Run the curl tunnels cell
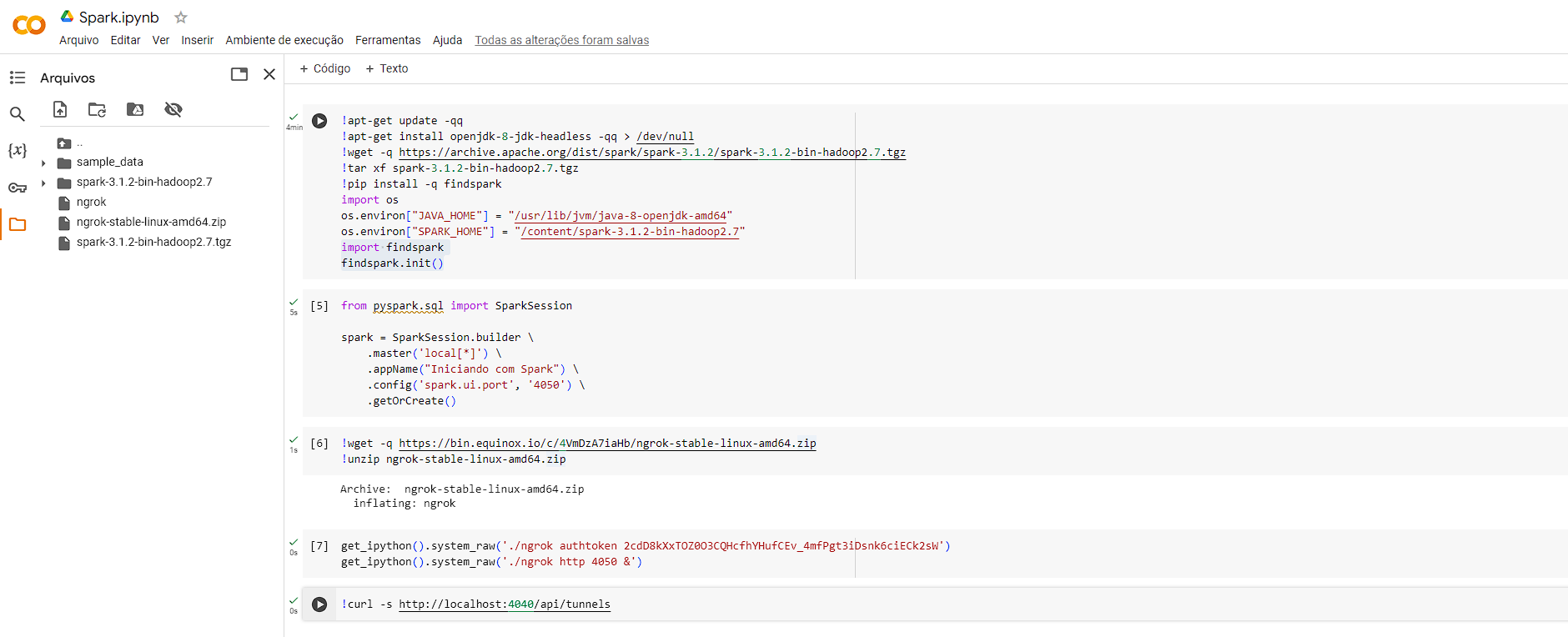Screen dimensions: 1568x637 click(x=319, y=604)
